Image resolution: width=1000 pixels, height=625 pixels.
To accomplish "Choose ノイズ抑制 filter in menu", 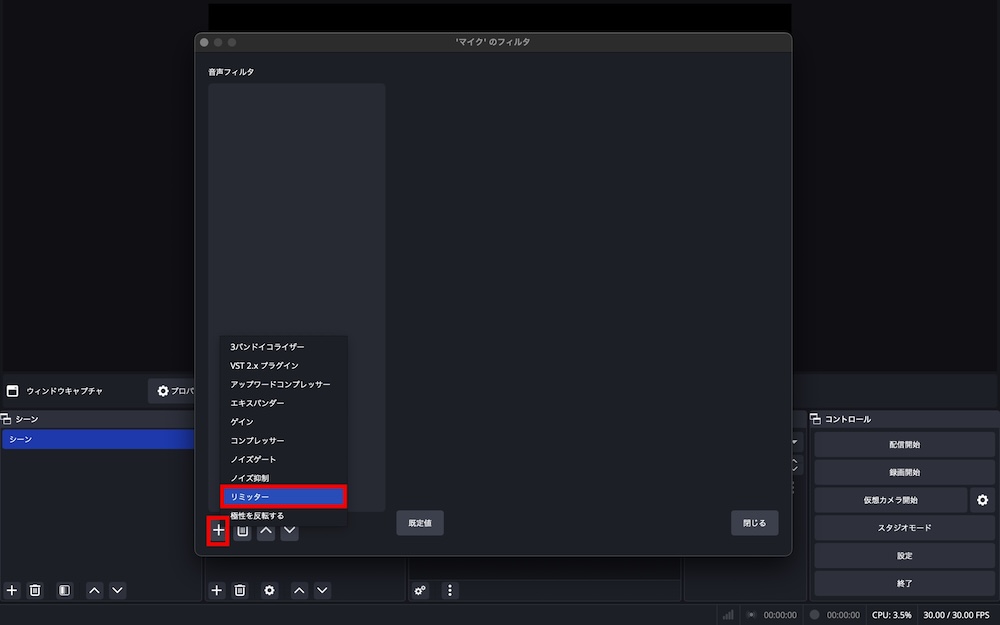I will point(284,478).
